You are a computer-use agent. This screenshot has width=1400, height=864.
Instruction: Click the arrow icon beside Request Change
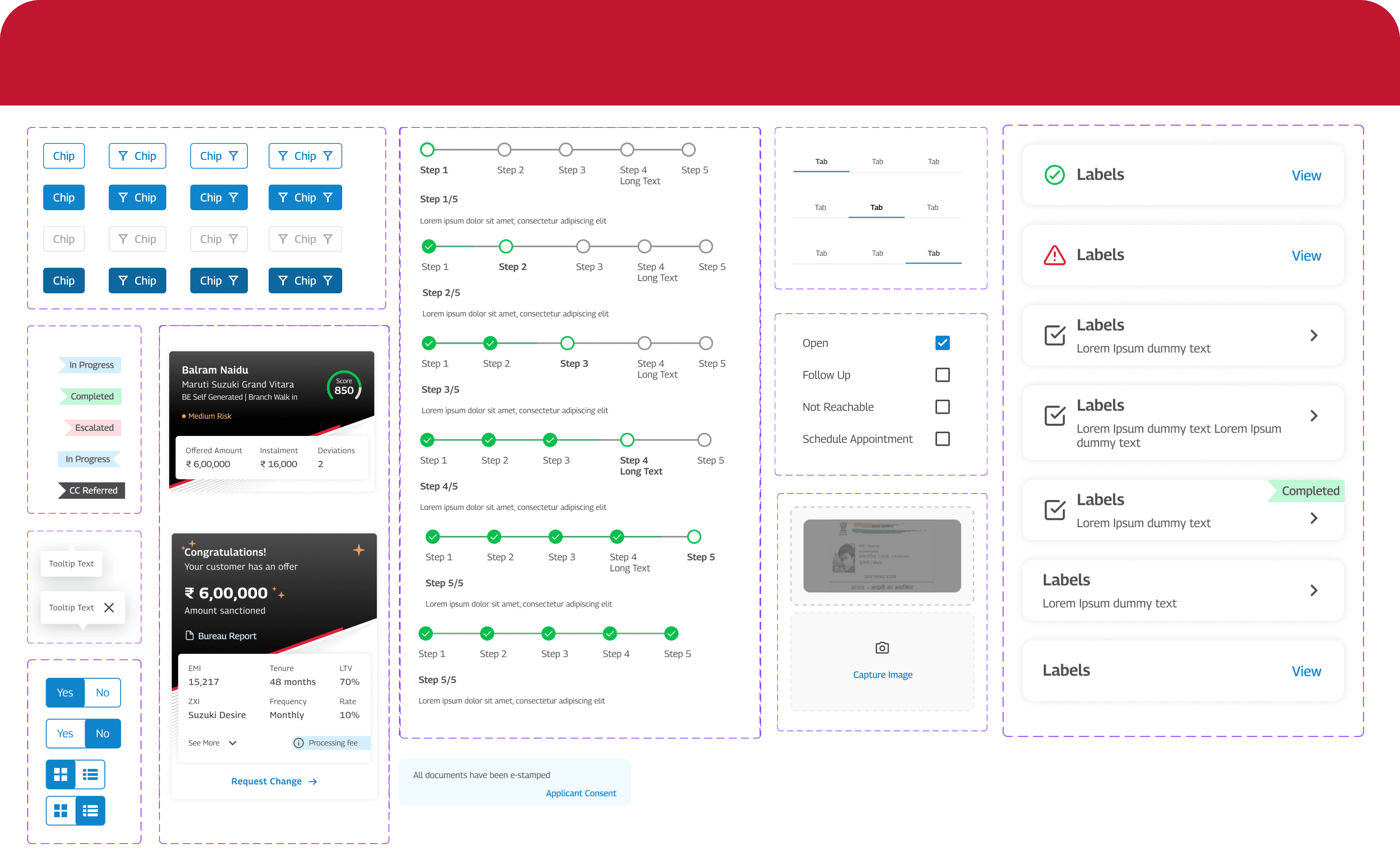[x=313, y=781]
